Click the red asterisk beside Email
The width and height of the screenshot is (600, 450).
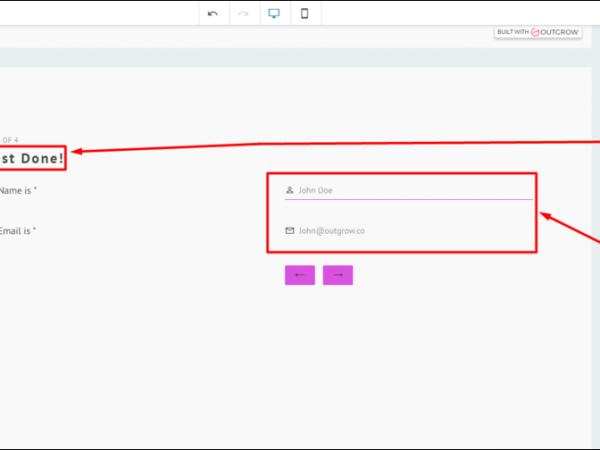click(x=34, y=230)
